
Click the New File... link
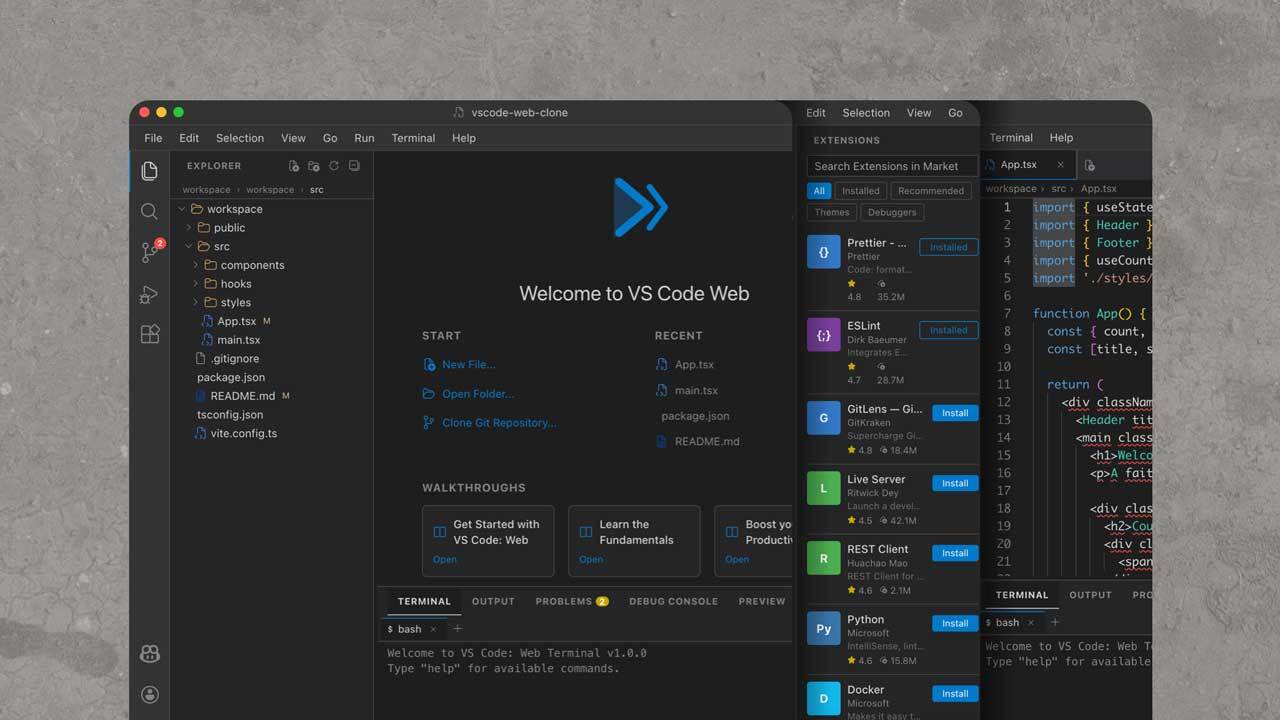(x=468, y=365)
